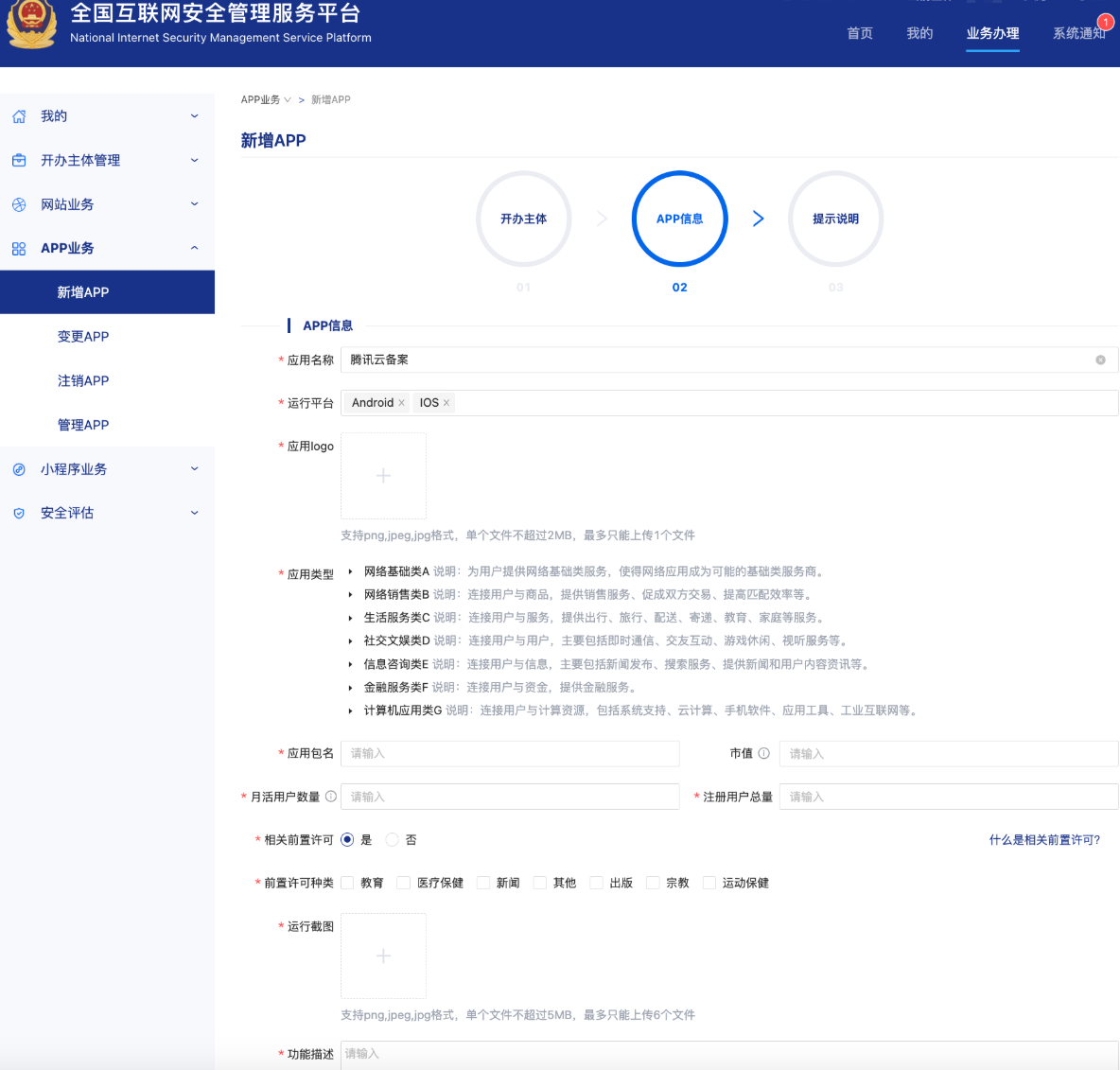Image resolution: width=1120 pixels, height=1070 pixels.
Task: Expand 生活服务类C application type
Action: pos(351,618)
